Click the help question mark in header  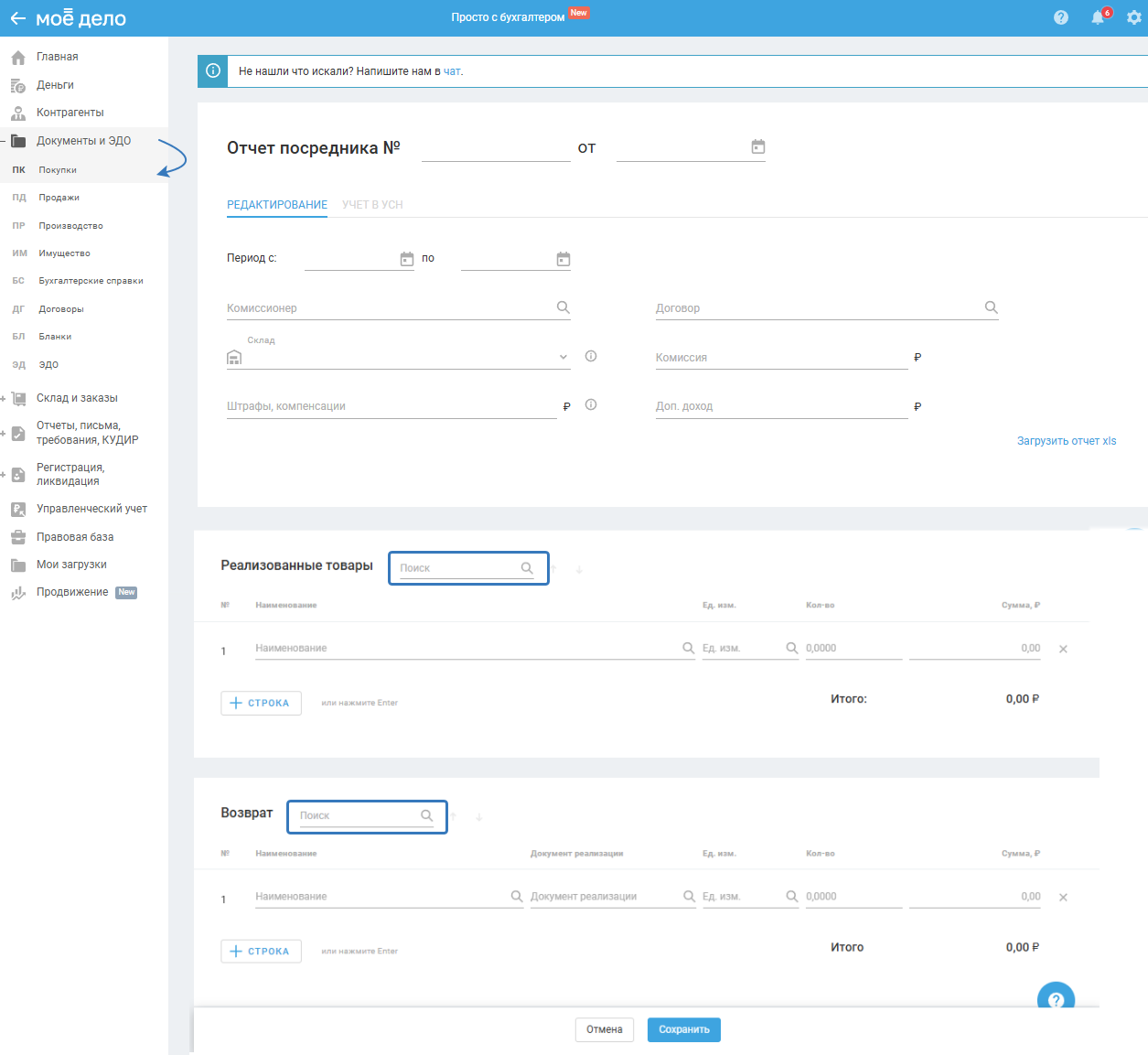click(x=1061, y=18)
